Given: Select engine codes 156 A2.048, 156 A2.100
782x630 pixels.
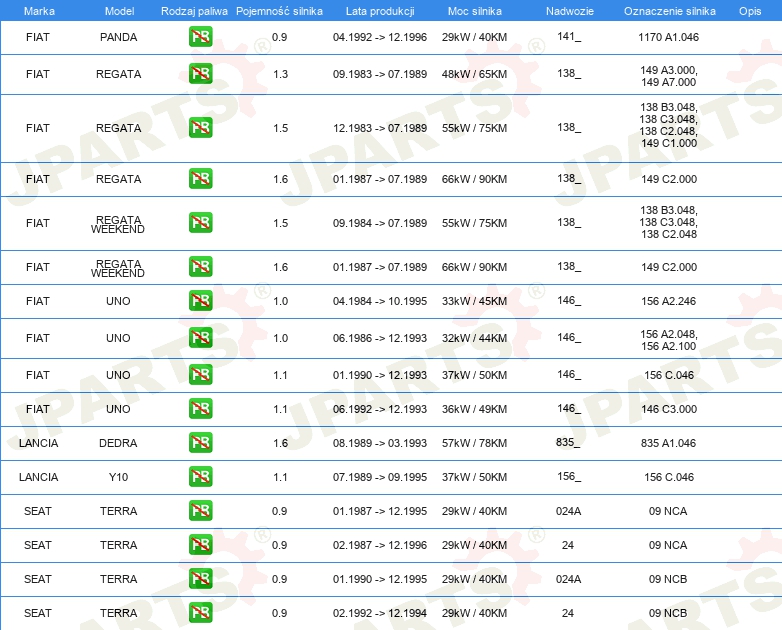Looking at the screenshot, I should click(668, 340).
